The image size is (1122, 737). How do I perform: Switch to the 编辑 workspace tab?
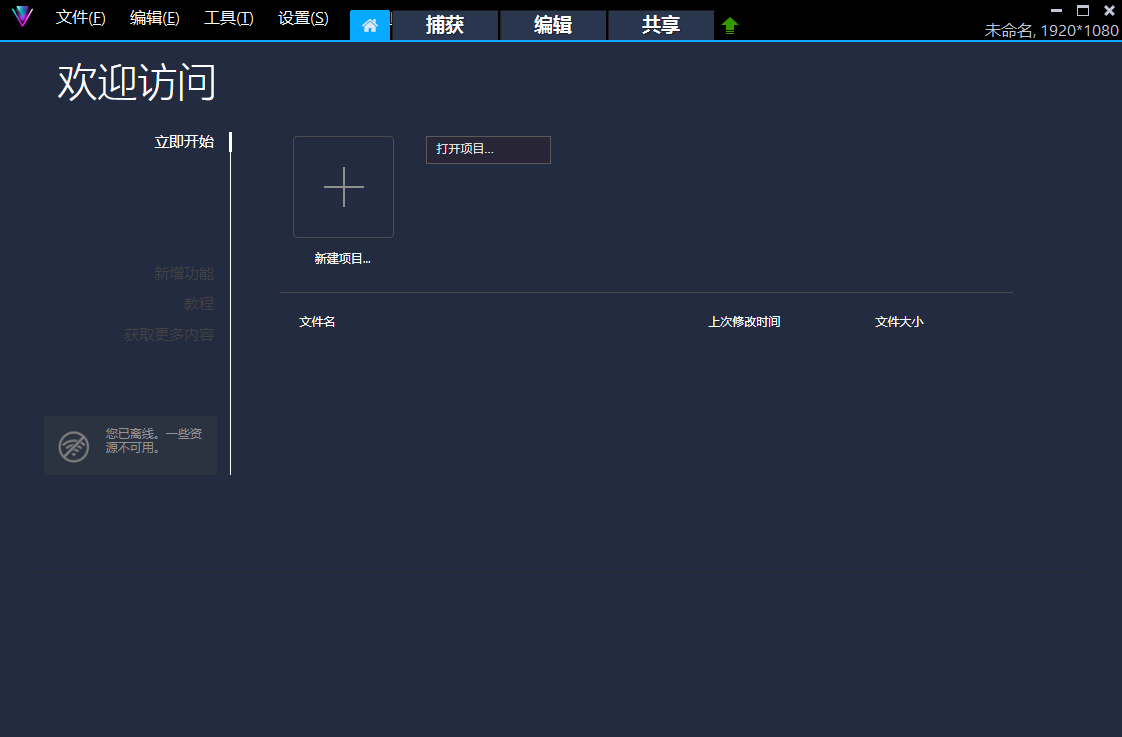553,26
